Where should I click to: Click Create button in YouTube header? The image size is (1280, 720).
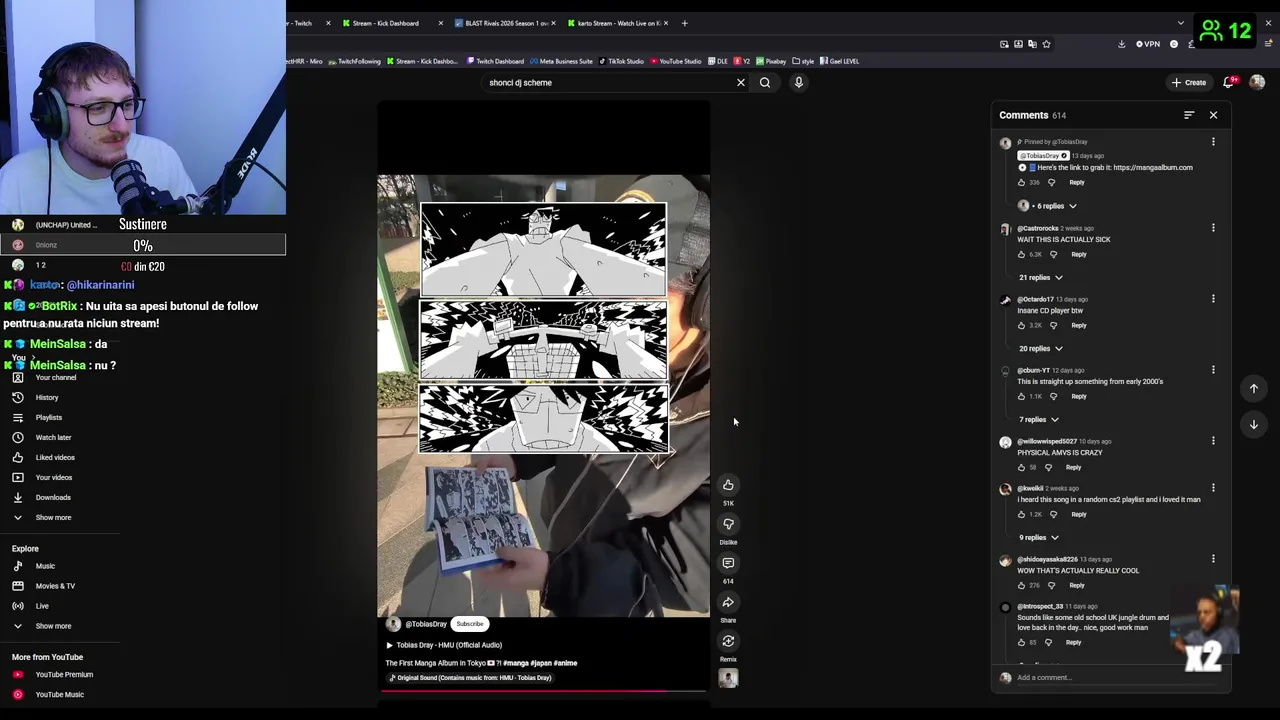click(1189, 82)
